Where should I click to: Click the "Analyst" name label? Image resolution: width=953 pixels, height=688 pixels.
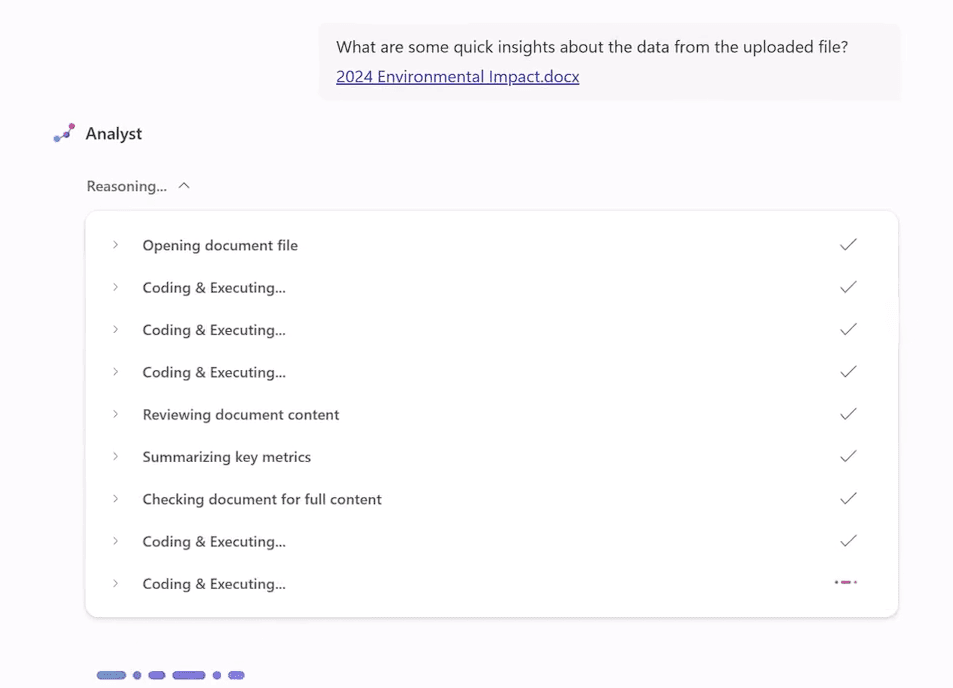click(x=114, y=133)
